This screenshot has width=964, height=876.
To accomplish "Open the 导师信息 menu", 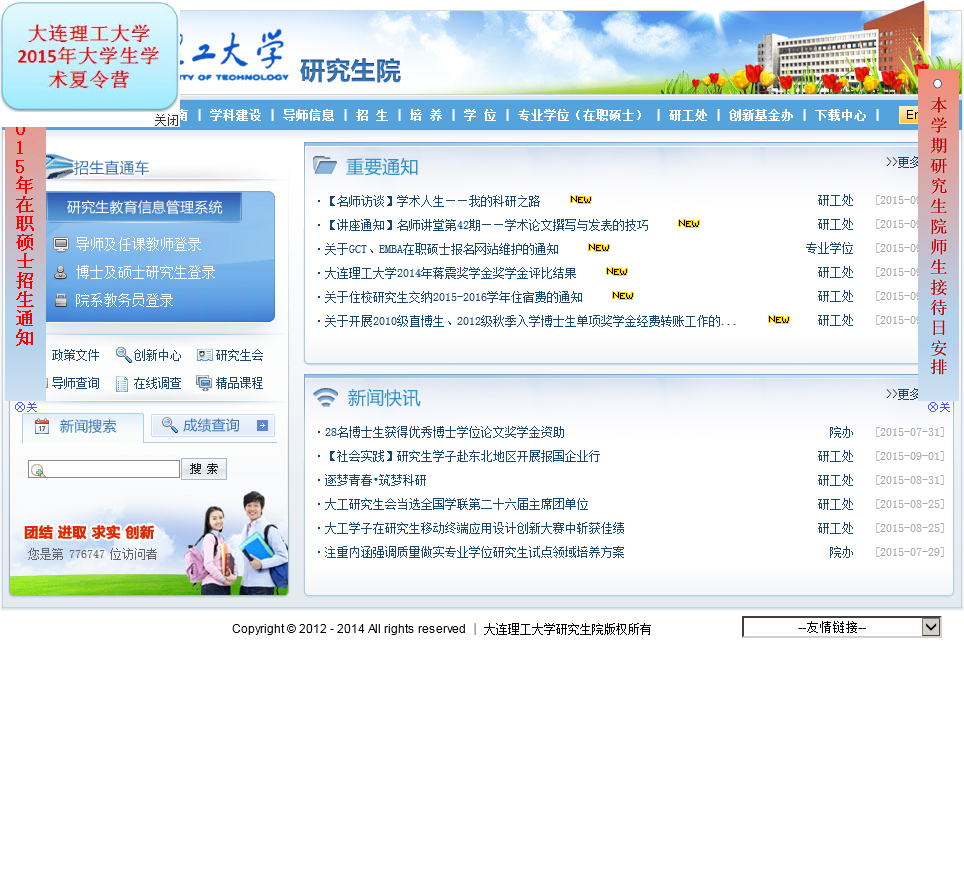I will pyautogui.click(x=309, y=115).
